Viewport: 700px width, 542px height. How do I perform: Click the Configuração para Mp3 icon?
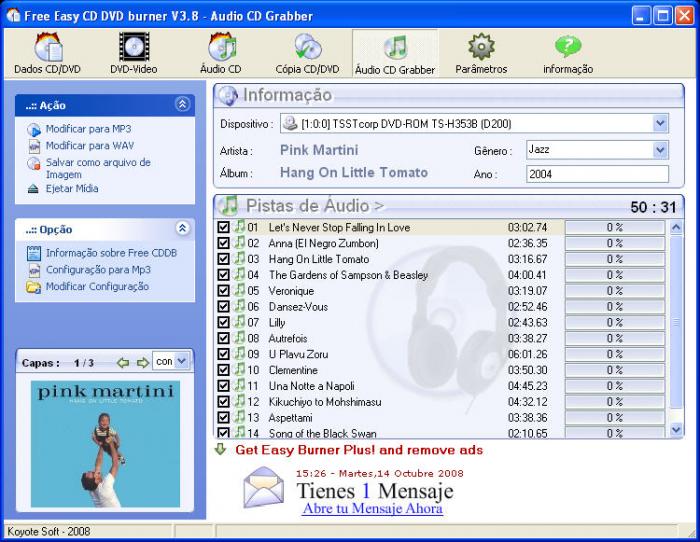click(x=34, y=270)
